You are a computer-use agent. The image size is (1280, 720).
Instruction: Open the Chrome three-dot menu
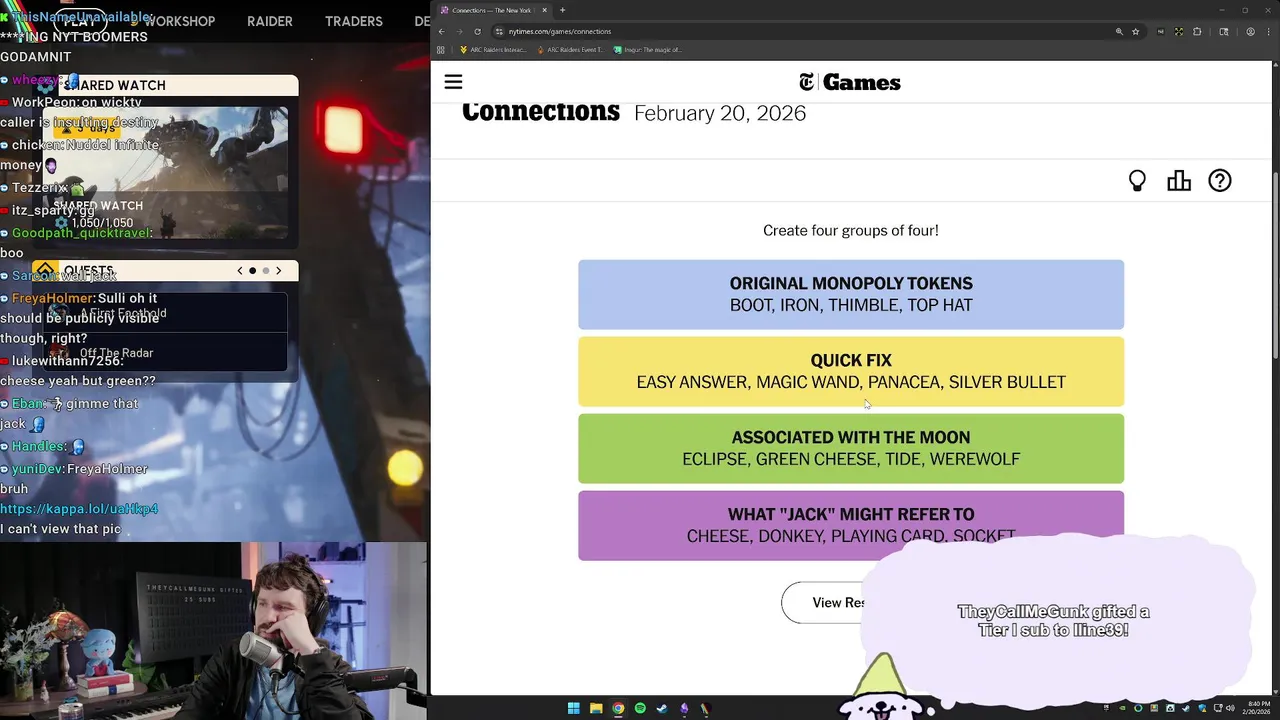1267,31
